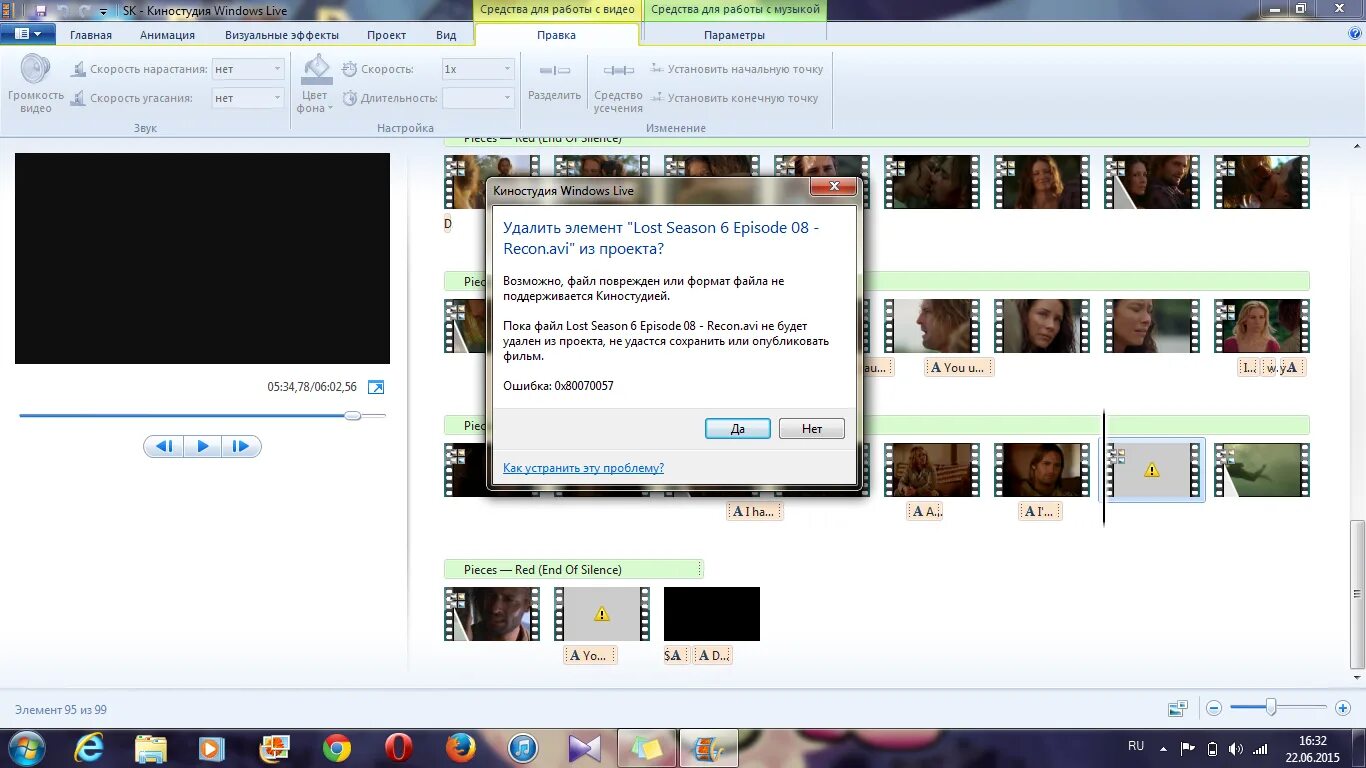Advance to next frame in preview
Image resolution: width=1366 pixels, height=768 pixels.
[x=241, y=446]
